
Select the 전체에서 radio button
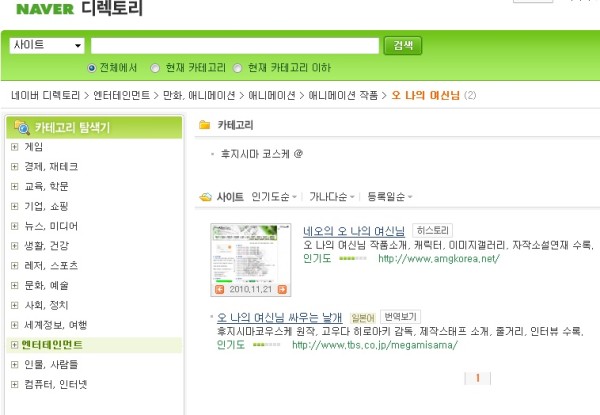click(x=91, y=68)
